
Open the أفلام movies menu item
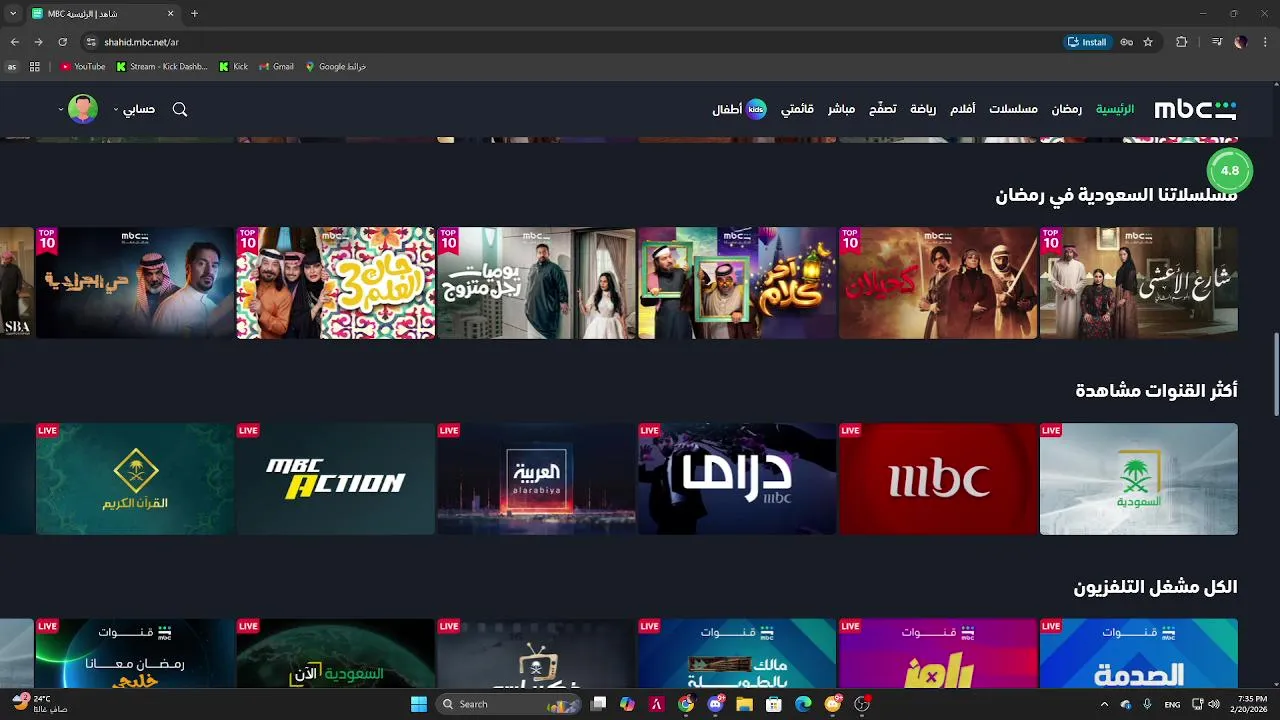[x=962, y=109]
